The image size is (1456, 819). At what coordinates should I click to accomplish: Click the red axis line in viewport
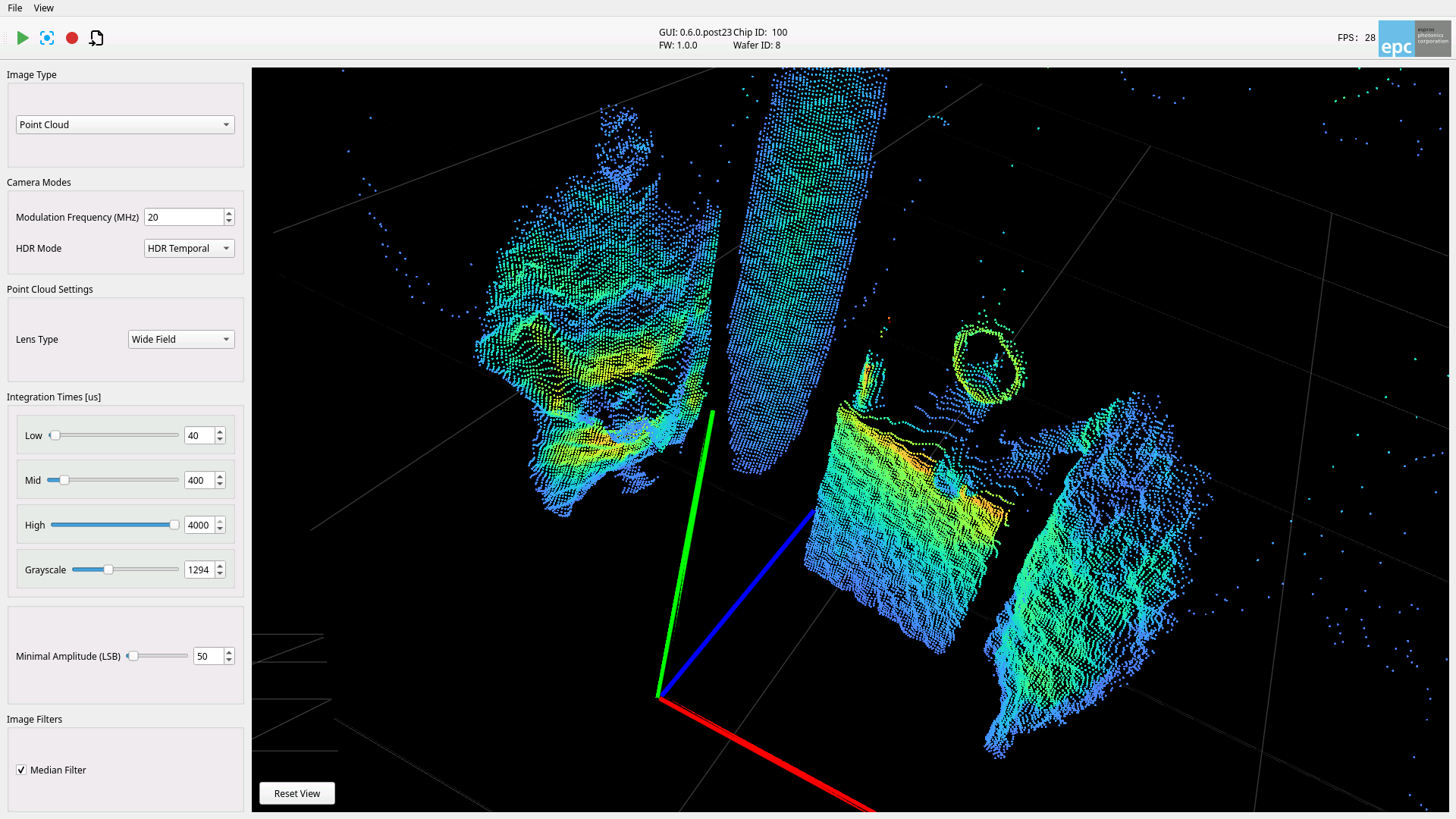point(767,755)
